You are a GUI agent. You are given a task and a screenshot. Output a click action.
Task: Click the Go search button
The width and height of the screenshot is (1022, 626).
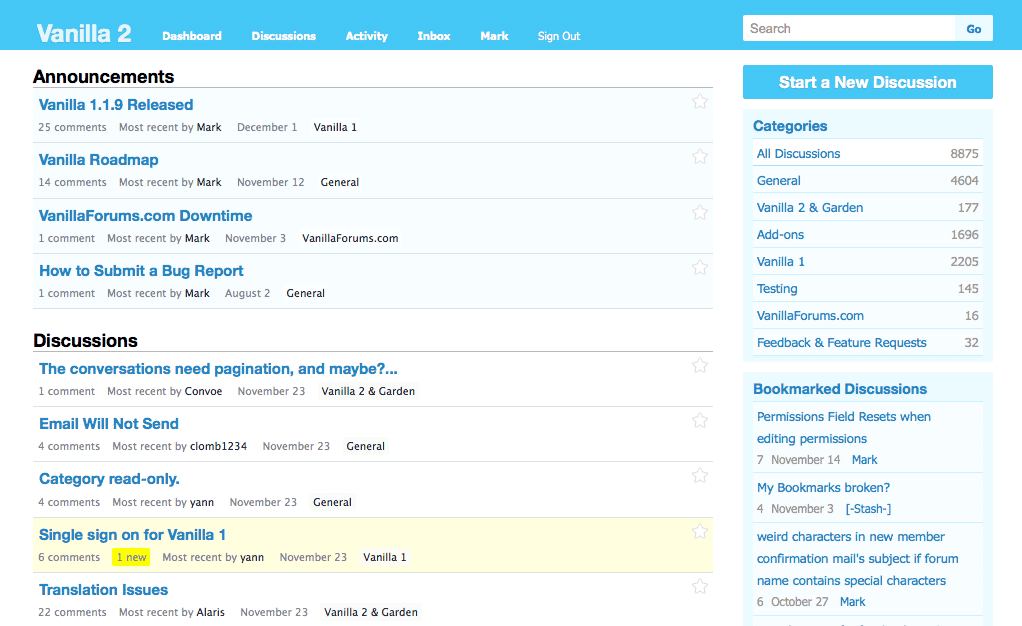[974, 29]
